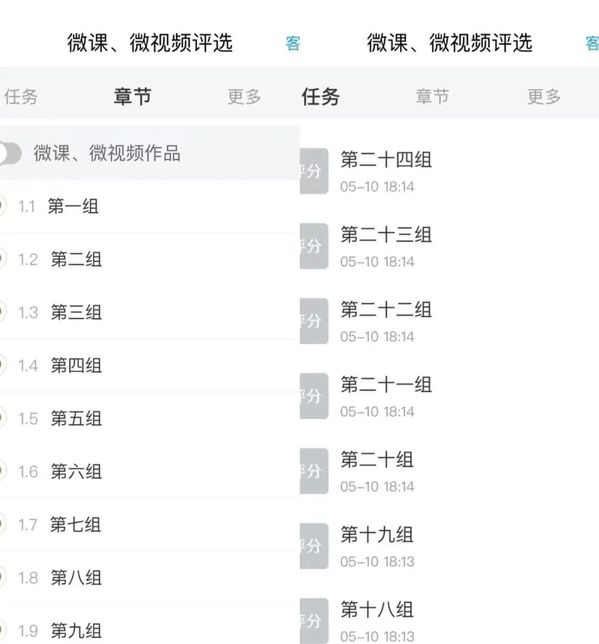Open the 第二十一组 scoring icon
The width and height of the screenshot is (599, 644).
click(x=314, y=396)
